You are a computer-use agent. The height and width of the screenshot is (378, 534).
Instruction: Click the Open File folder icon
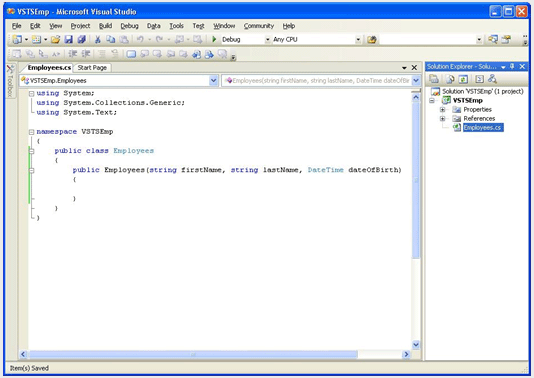point(56,40)
